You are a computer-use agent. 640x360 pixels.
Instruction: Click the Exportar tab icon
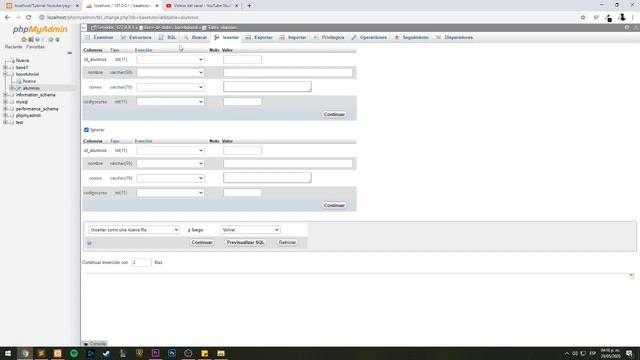[248, 38]
